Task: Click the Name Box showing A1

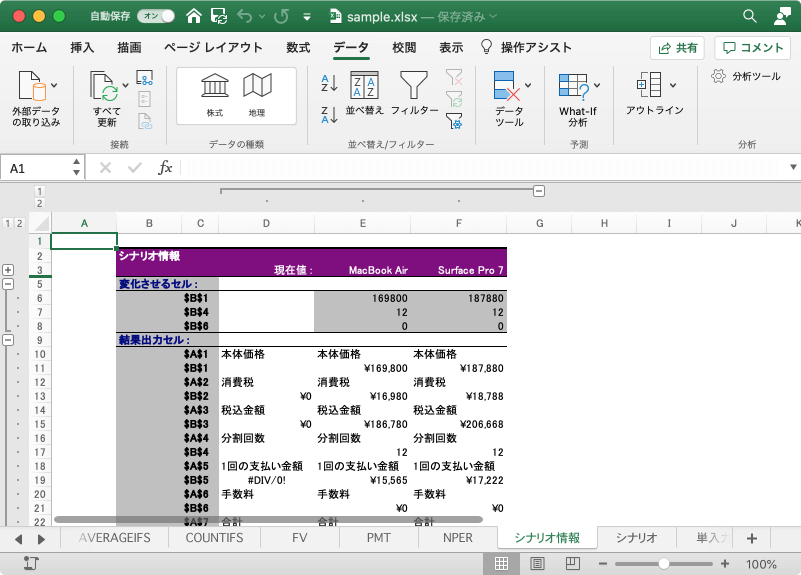Action: click(40, 168)
